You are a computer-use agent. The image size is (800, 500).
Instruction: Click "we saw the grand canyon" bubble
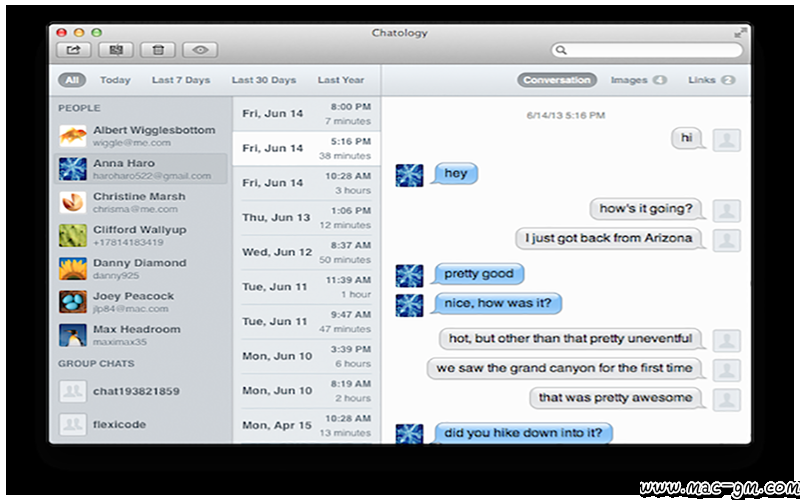564,368
